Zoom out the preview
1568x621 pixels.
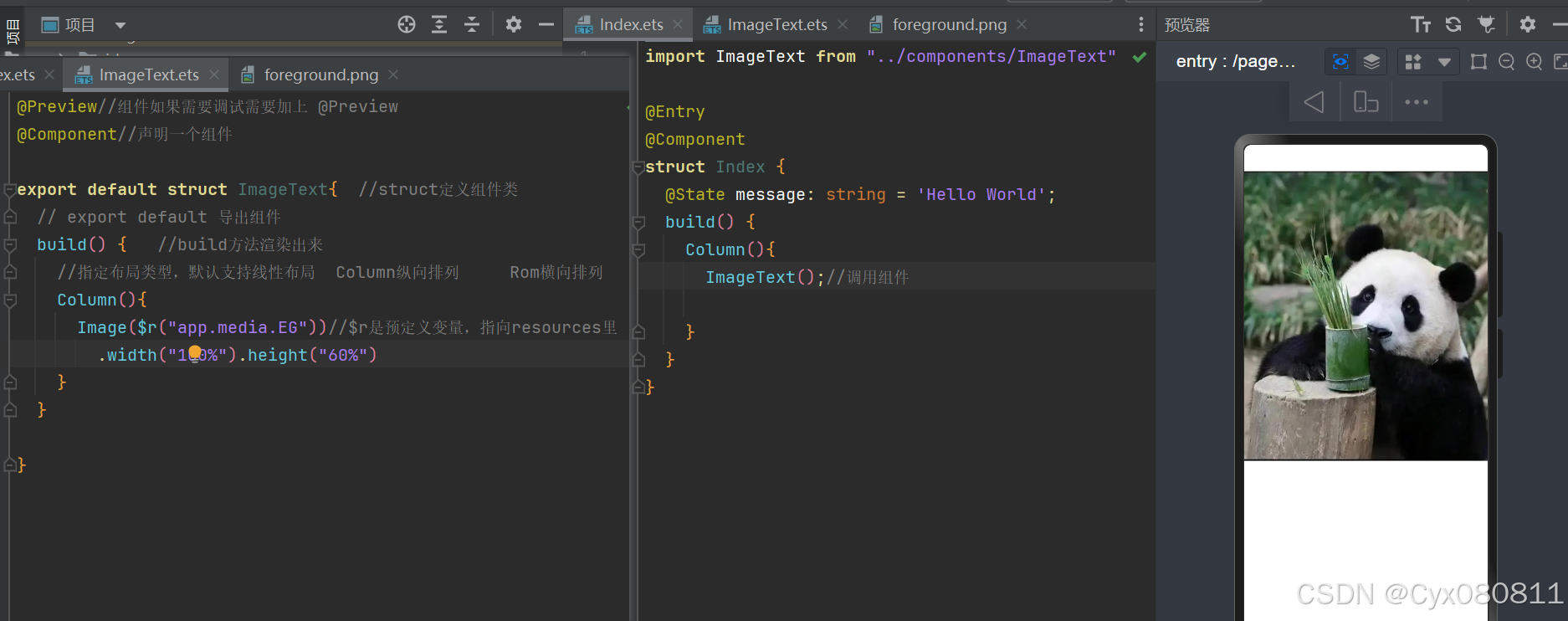pyautogui.click(x=1507, y=62)
